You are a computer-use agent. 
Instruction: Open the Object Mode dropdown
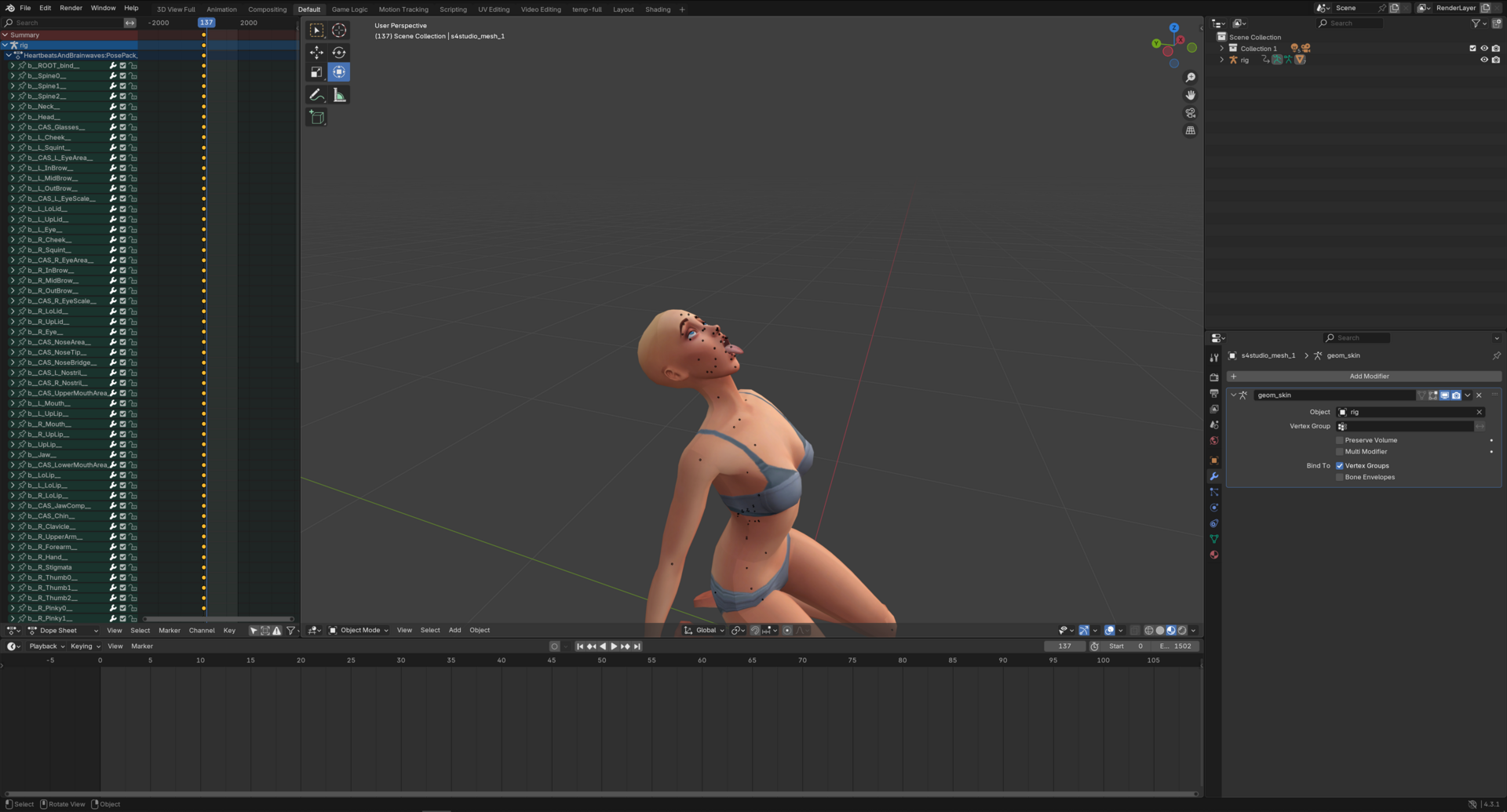coord(359,630)
